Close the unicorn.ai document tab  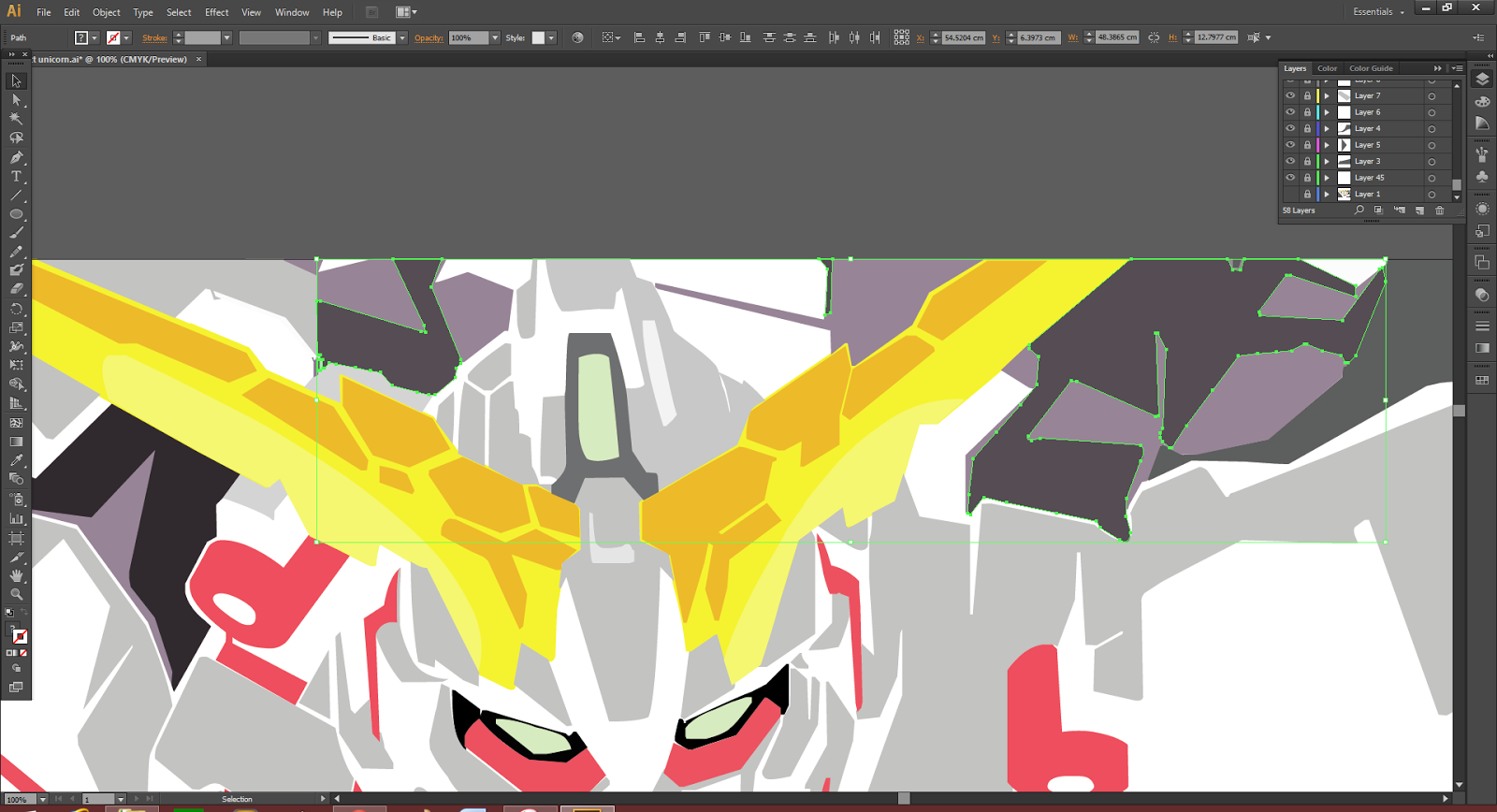pyautogui.click(x=198, y=59)
